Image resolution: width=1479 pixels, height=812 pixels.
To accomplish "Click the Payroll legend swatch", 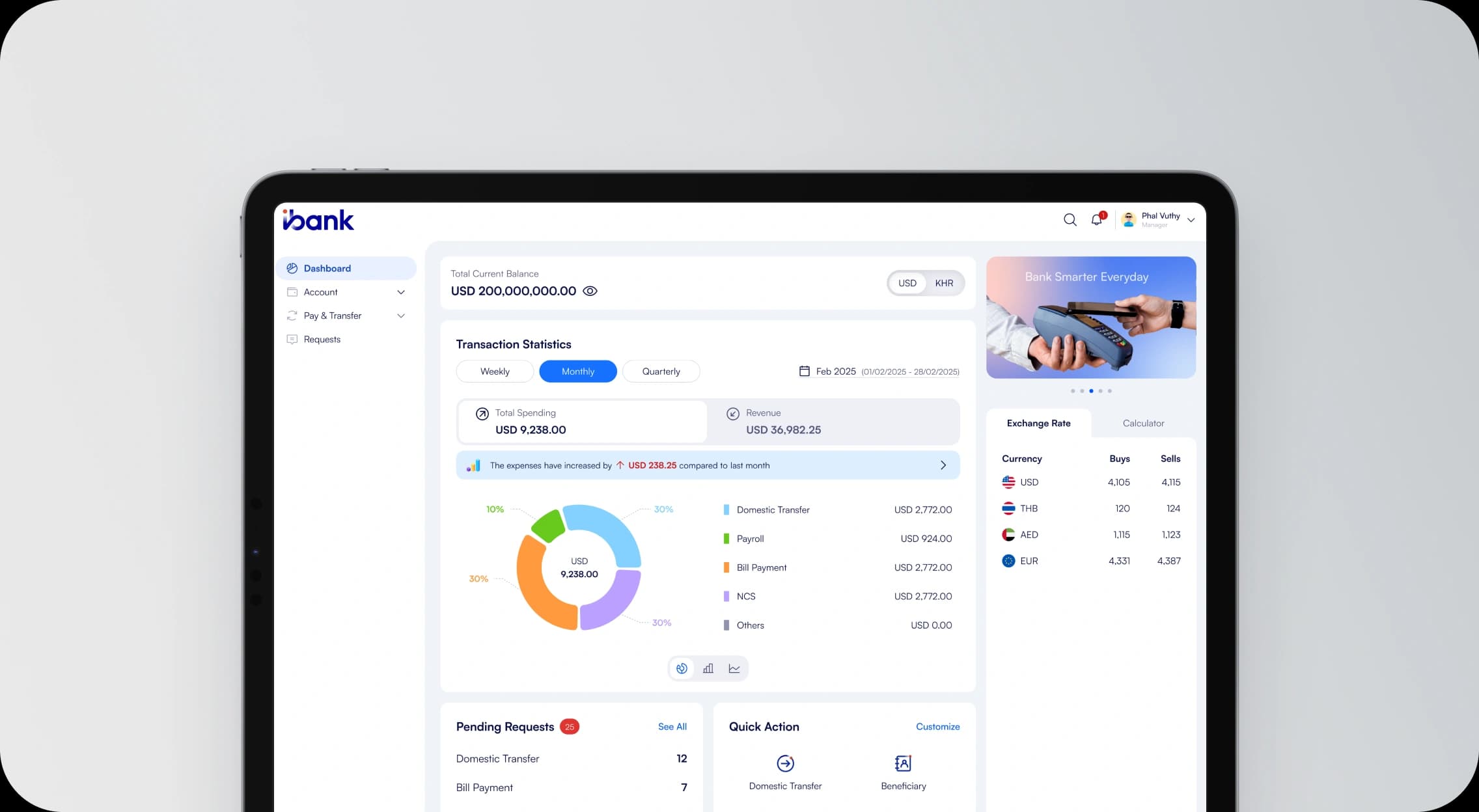I will click(x=726, y=539).
